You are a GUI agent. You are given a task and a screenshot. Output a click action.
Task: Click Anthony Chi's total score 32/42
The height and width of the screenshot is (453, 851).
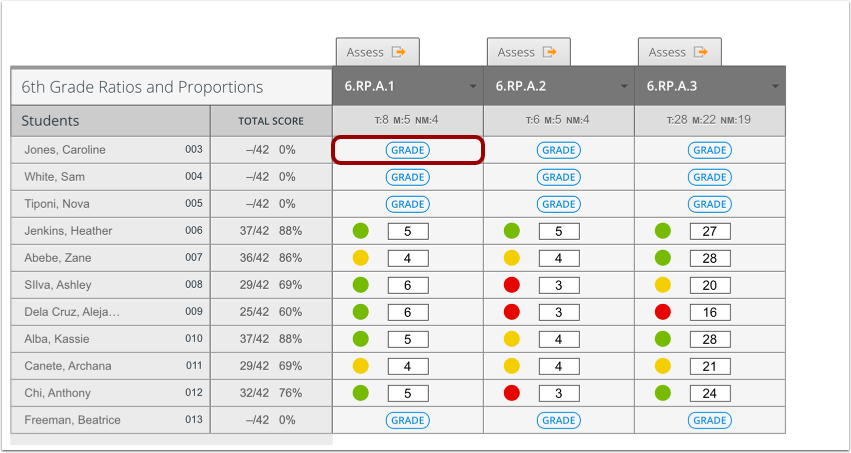(254, 393)
